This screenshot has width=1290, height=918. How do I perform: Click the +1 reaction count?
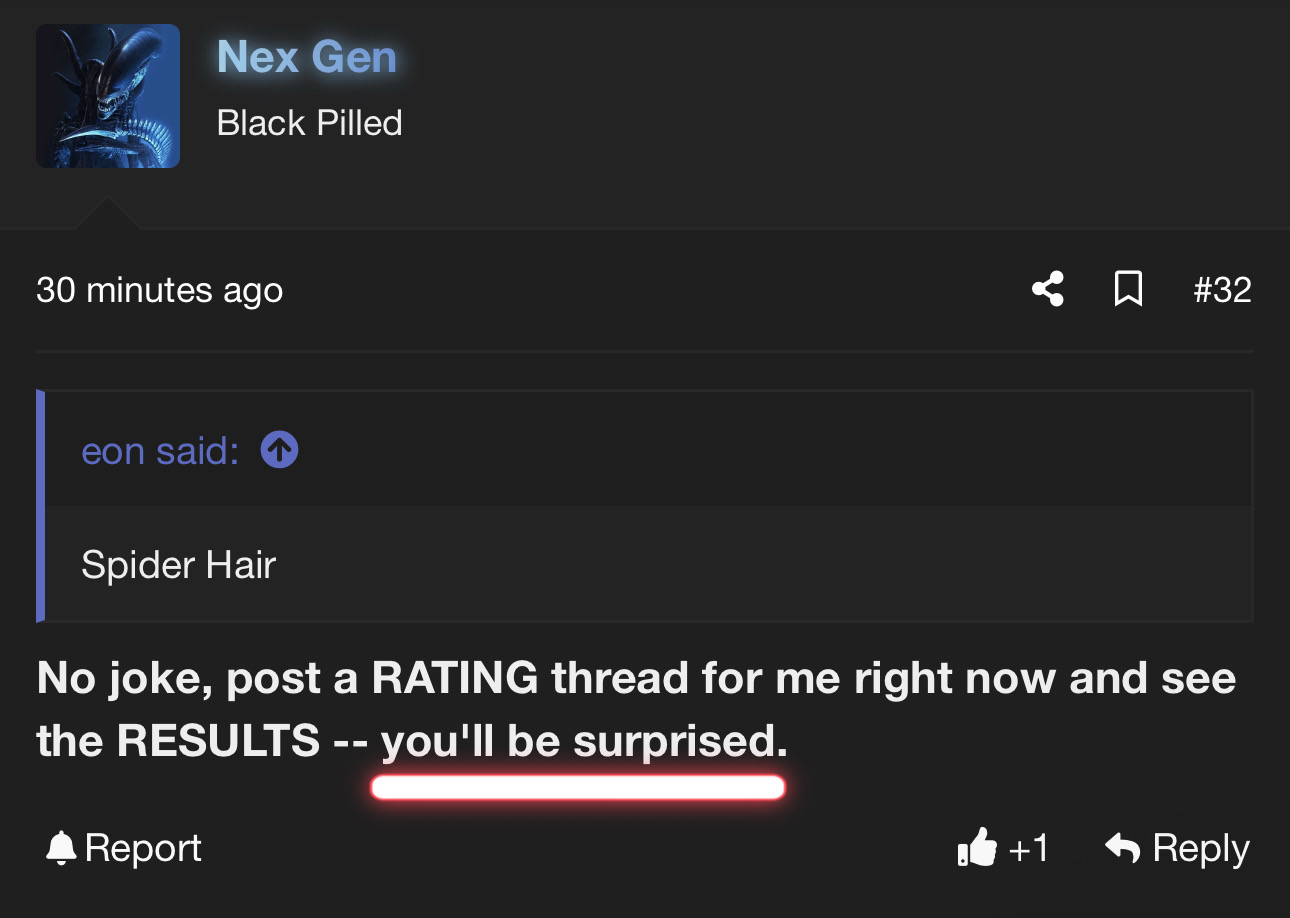(x=1029, y=848)
